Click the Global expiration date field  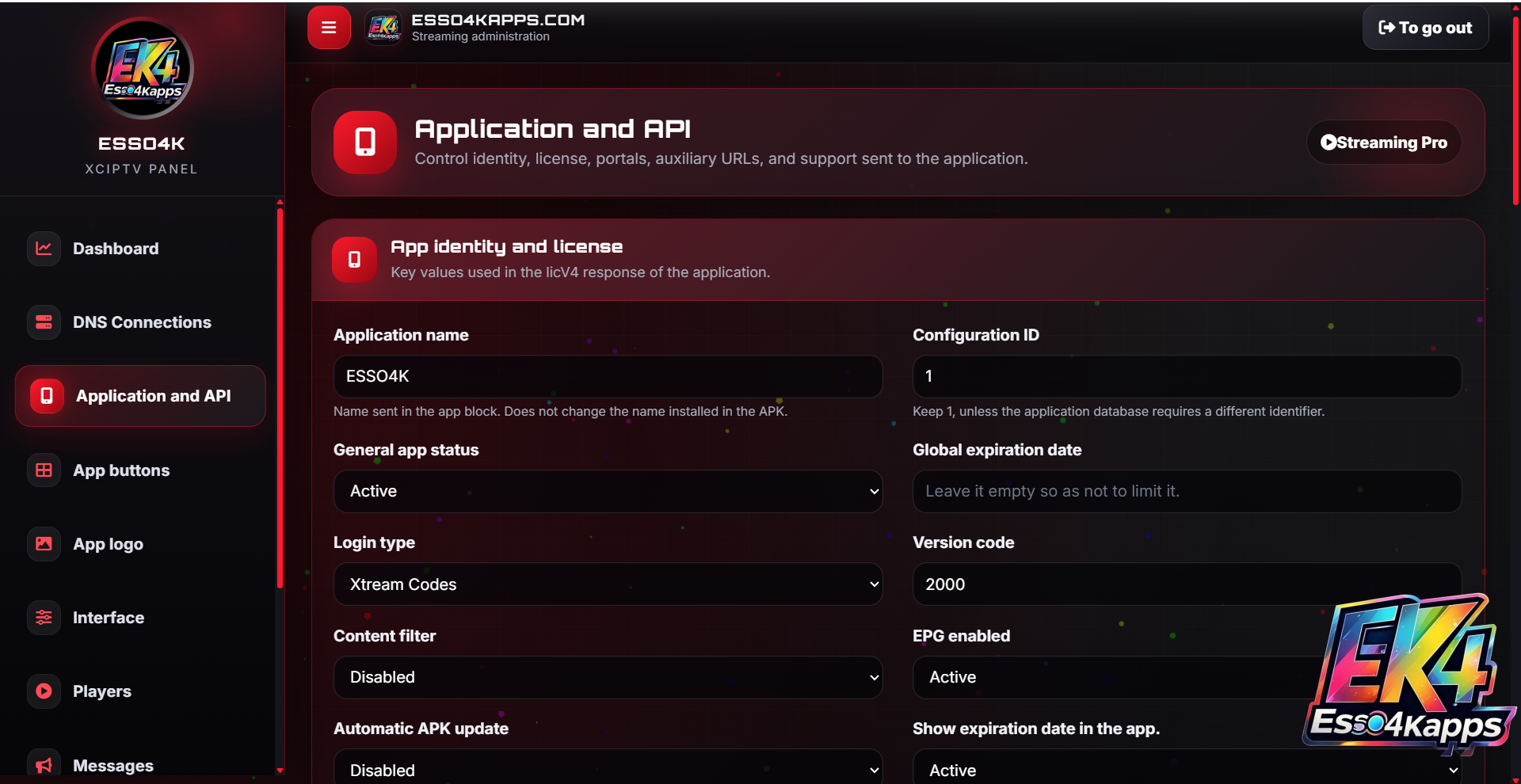(x=1187, y=491)
